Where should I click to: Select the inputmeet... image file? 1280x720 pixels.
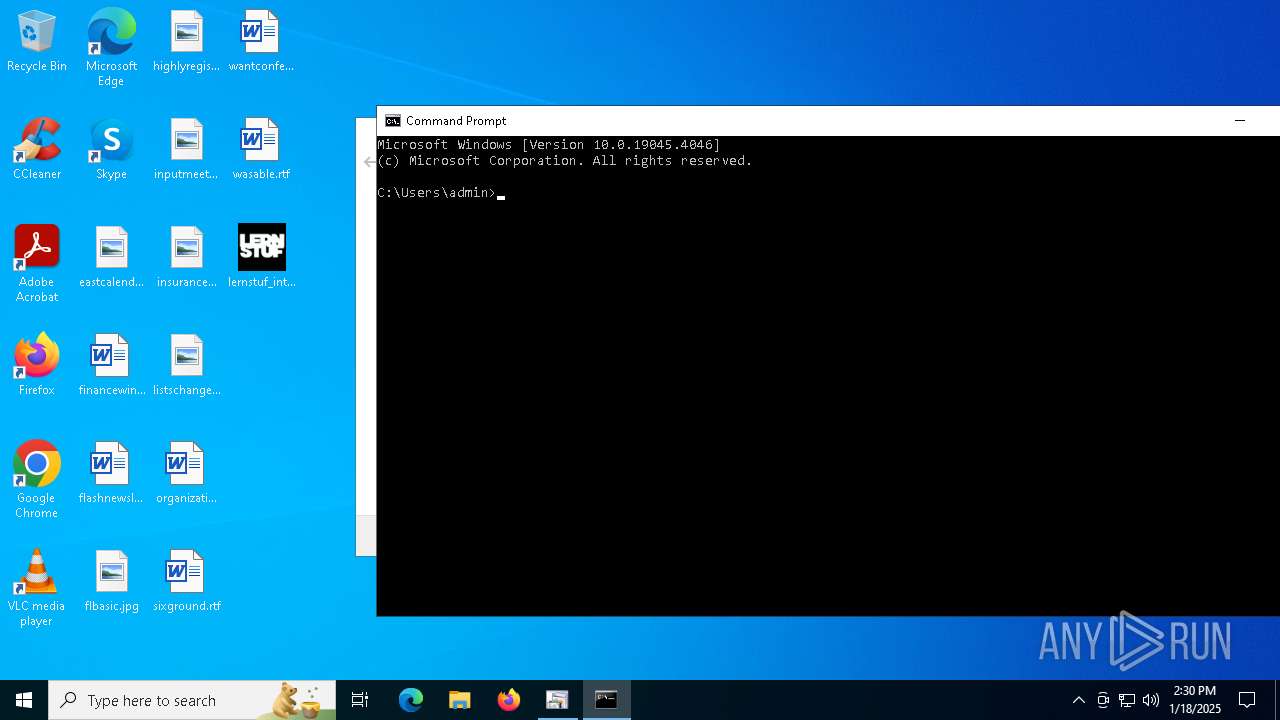pos(186,150)
